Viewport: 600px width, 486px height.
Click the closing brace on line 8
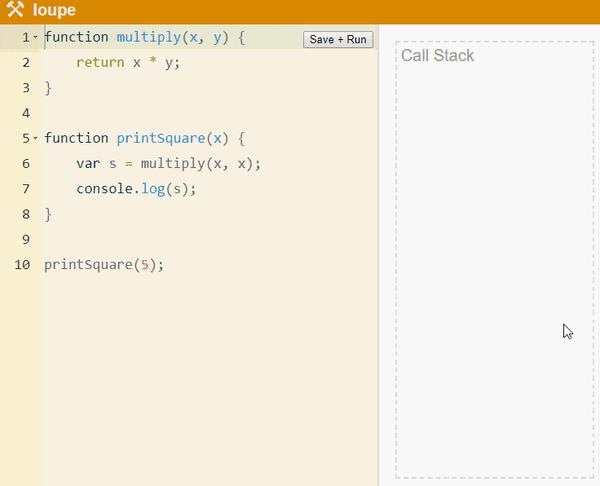tap(48, 214)
